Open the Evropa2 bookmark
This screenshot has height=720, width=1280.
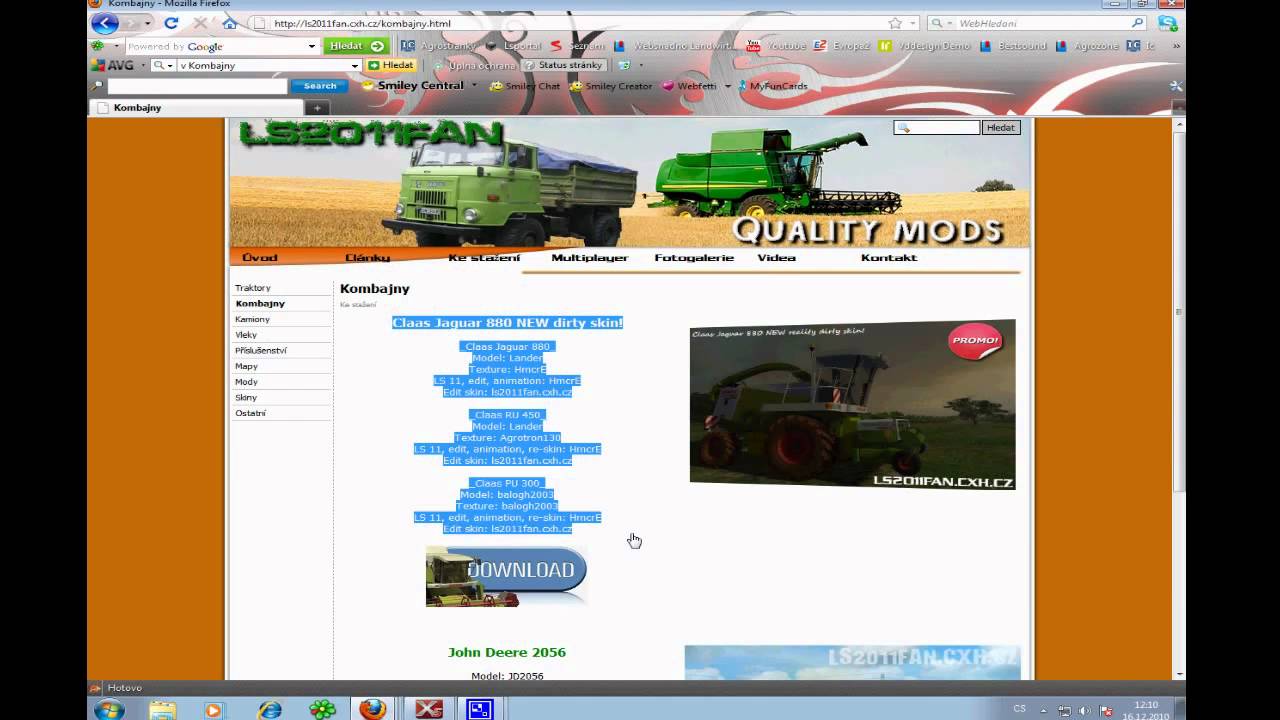[841, 46]
